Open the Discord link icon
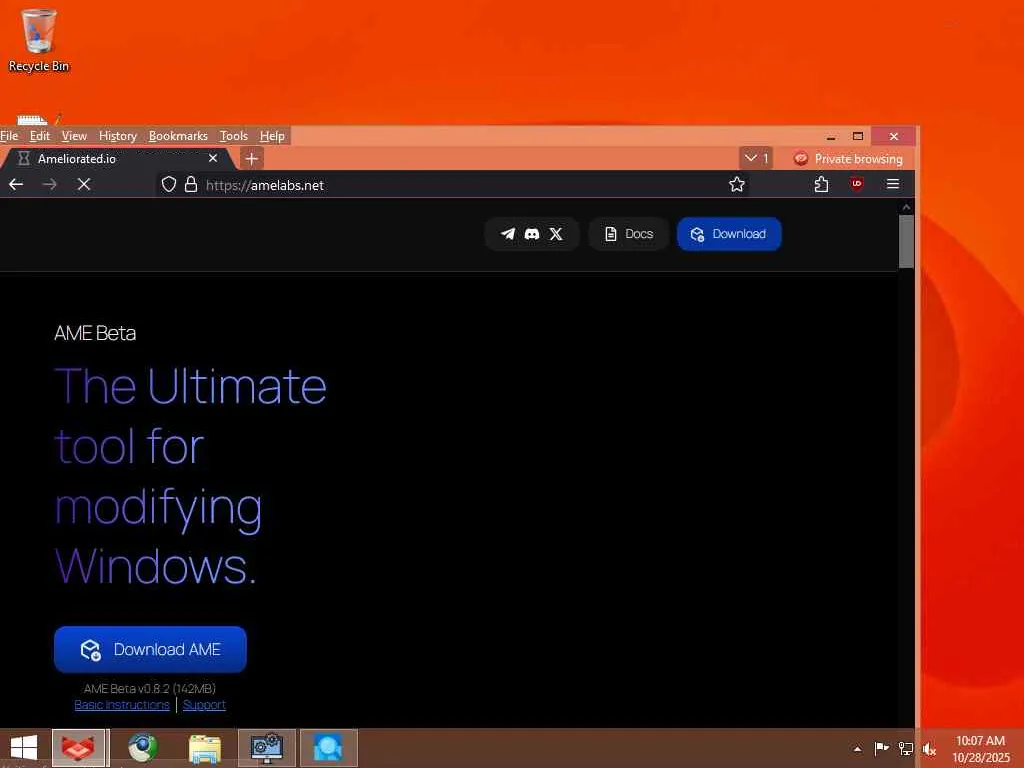Viewport: 1024px width, 768px height. pos(532,234)
